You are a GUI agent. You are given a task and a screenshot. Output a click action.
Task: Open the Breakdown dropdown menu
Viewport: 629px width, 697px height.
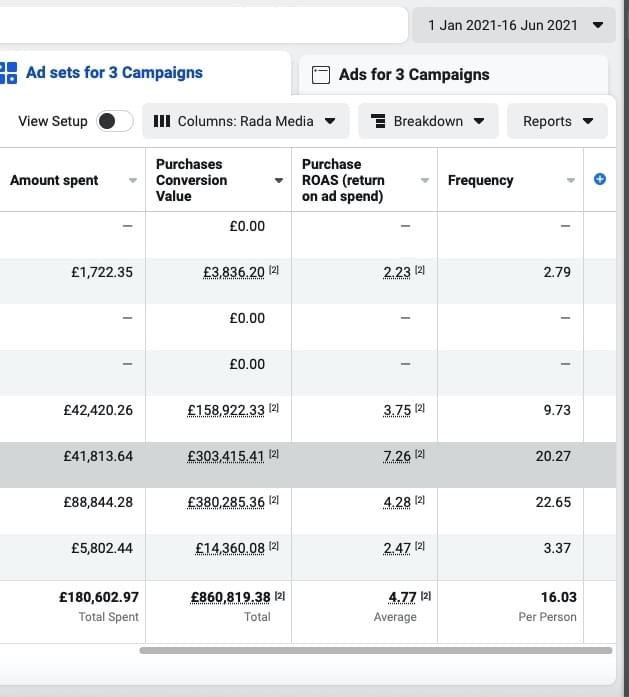click(x=428, y=121)
